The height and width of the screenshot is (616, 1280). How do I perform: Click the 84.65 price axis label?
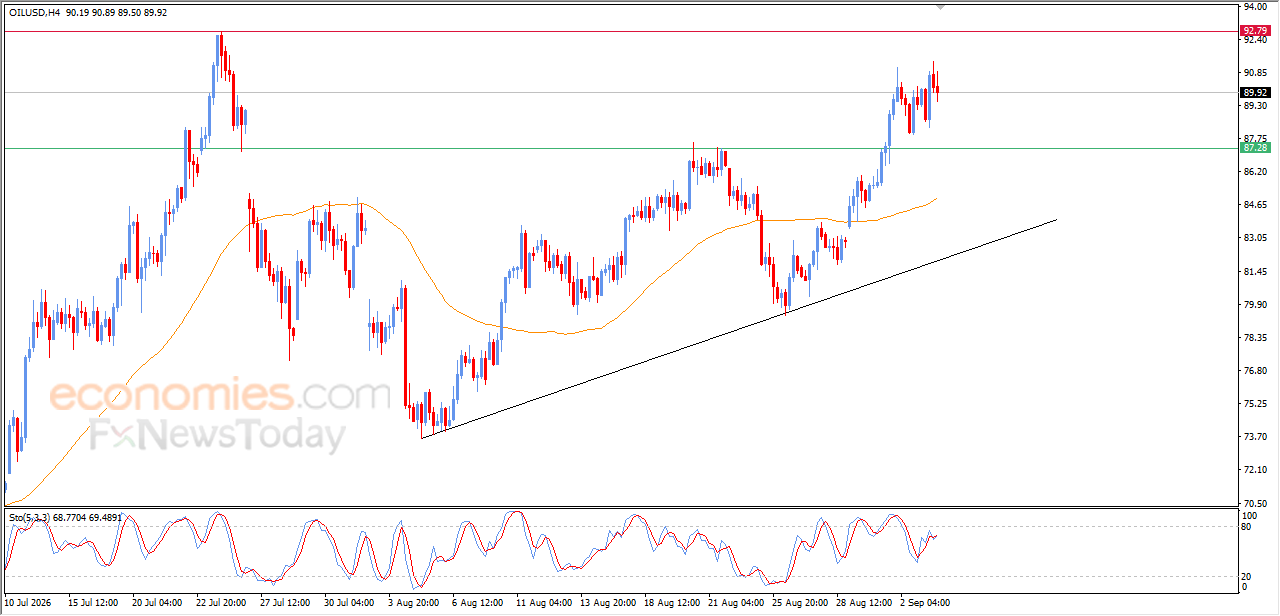[x=1255, y=205]
